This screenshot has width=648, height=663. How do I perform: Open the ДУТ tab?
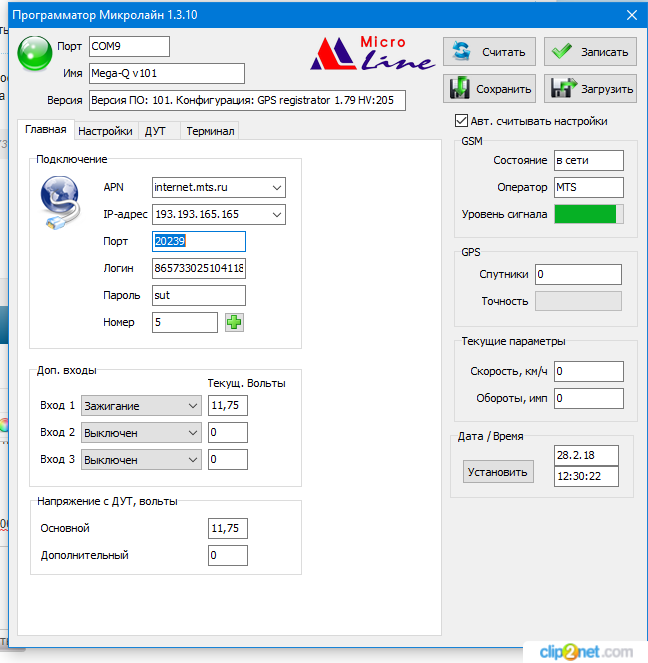(x=155, y=131)
